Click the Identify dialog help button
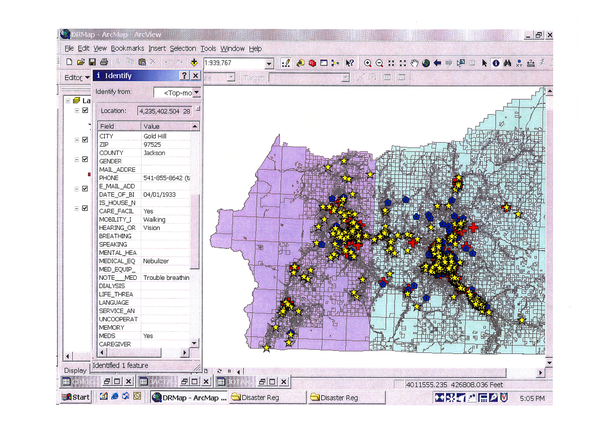Screen dimensions: 615x424 click(184, 76)
